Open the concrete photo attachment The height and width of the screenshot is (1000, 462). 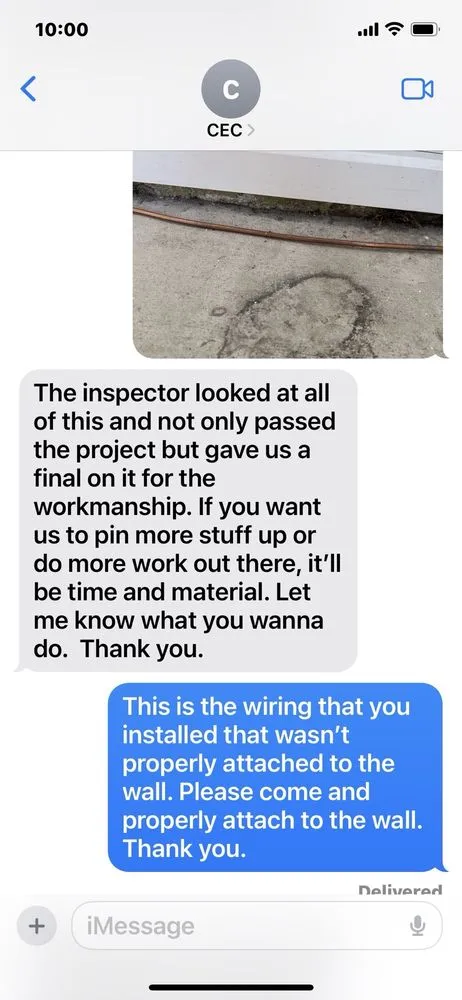pyautogui.click(x=287, y=254)
